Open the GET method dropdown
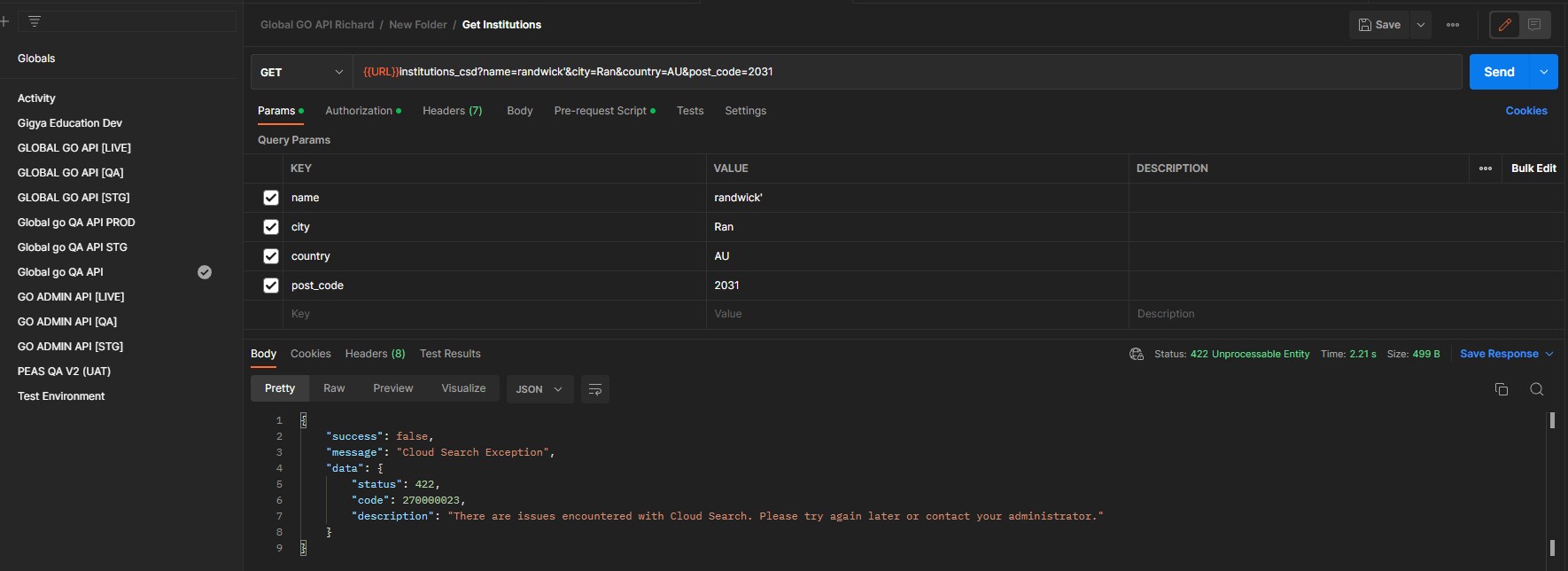1568x571 pixels. click(x=301, y=72)
